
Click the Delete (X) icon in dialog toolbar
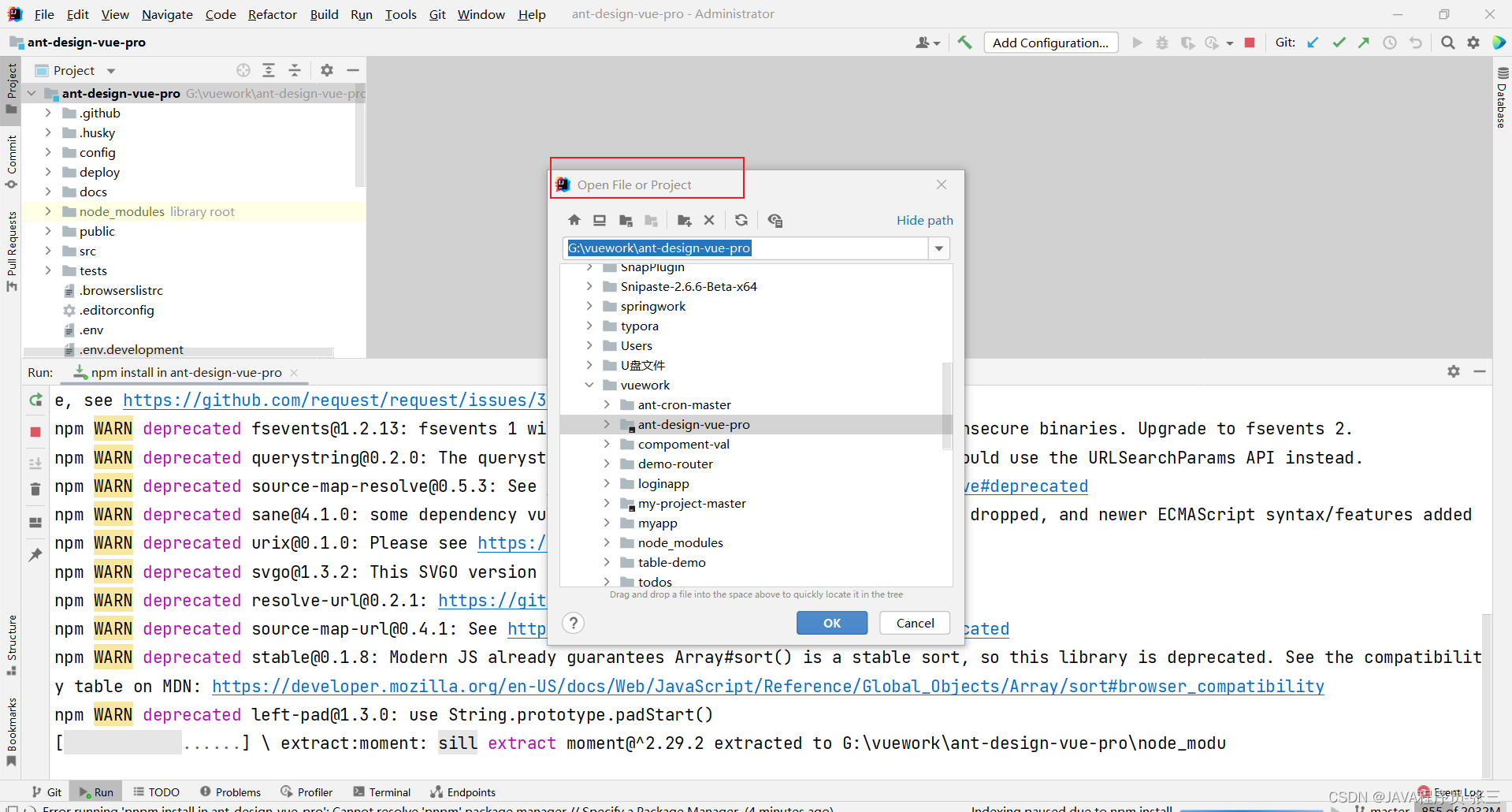[x=709, y=221]
